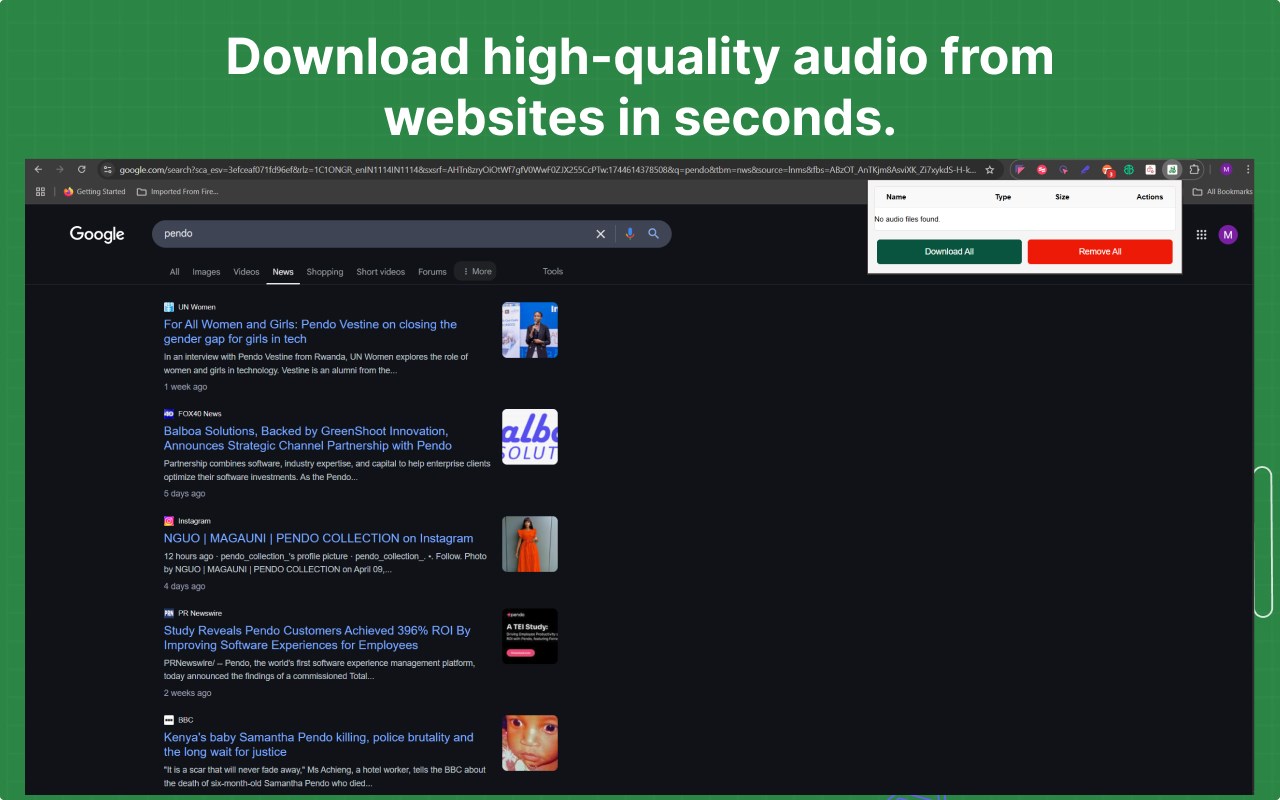Image resolution: width=1280 pixels, height=800 pixels.
Task: Click the orange dress Instagram thumbnail
Action: (530, 544)
